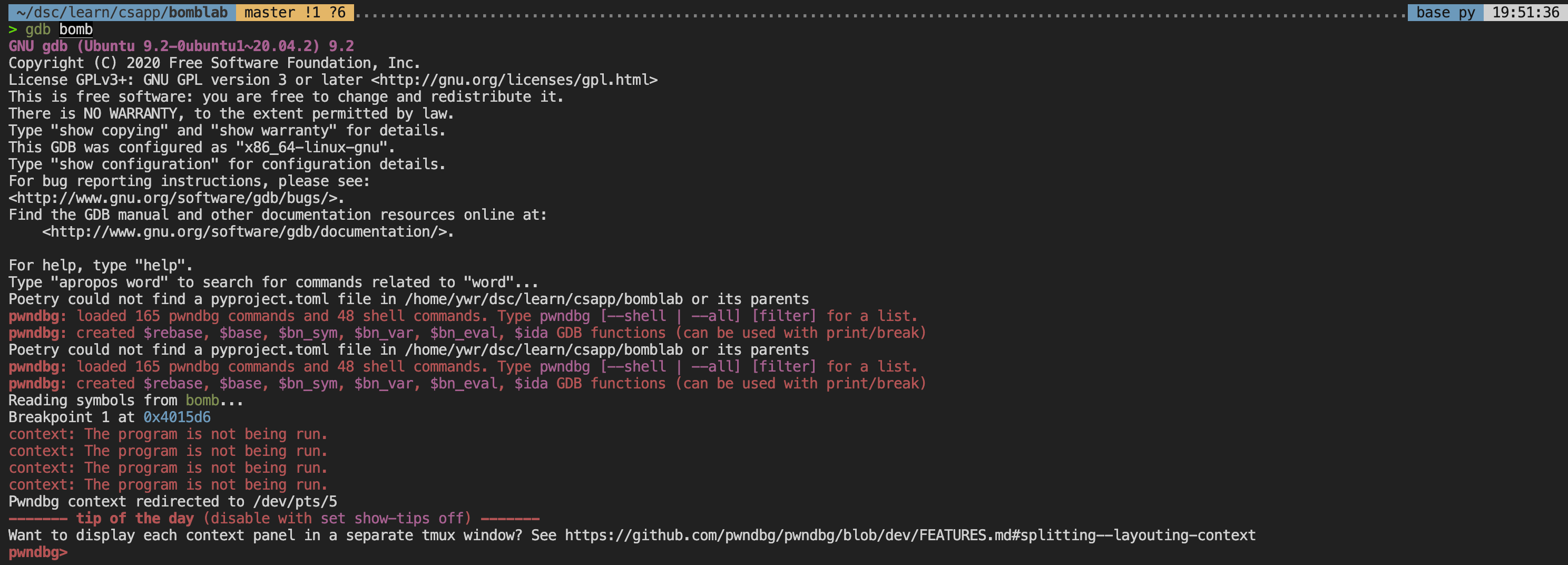Image resolution: width=1568 pixels, height=565 pixels.
Task: Click the breakpoint address 0x4015d6
Action: (177, 417)
